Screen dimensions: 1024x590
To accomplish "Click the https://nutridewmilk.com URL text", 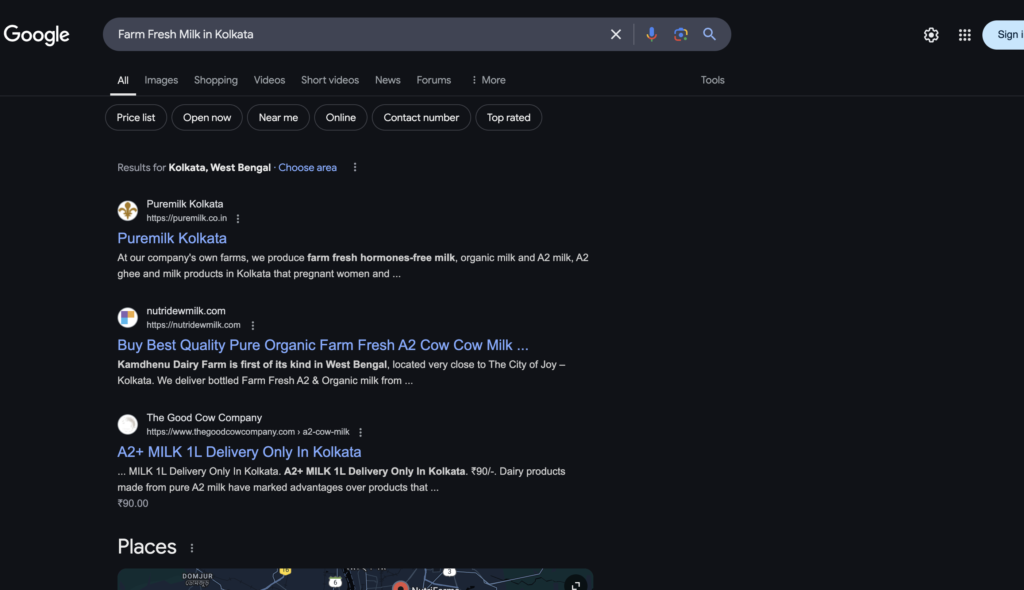I will coord(193,325).
